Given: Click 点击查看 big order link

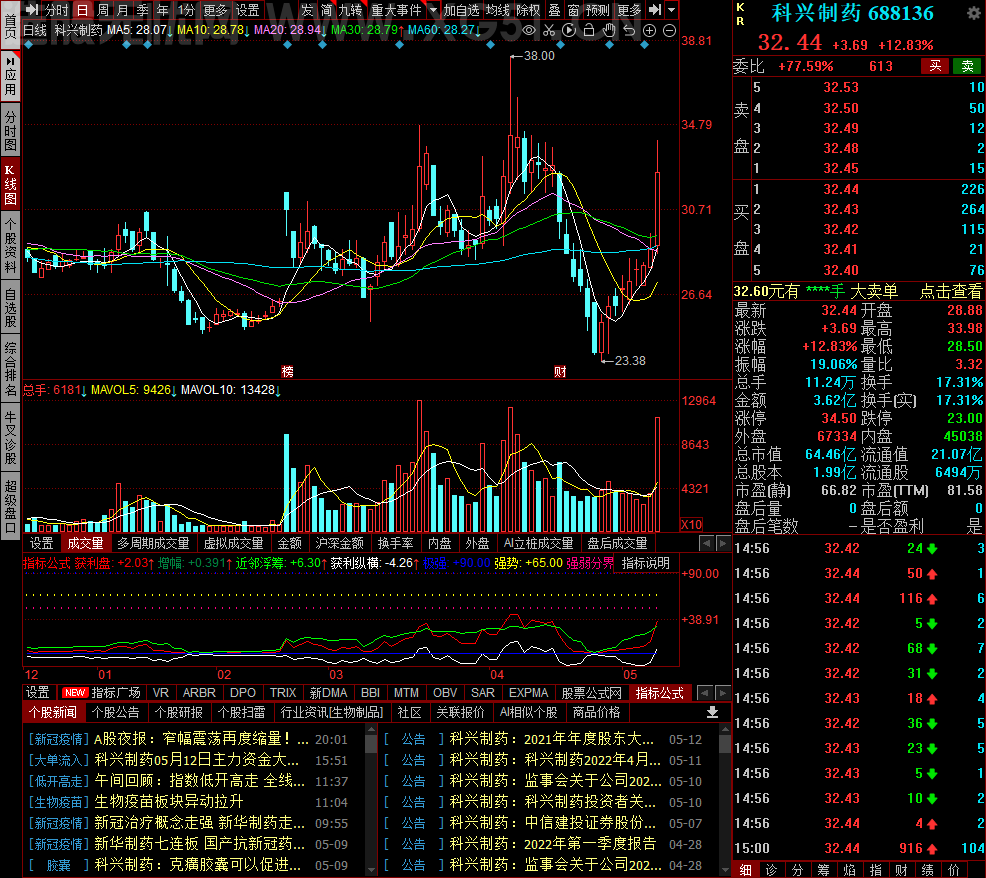Looking at the screenshot, I should (950, 291).
